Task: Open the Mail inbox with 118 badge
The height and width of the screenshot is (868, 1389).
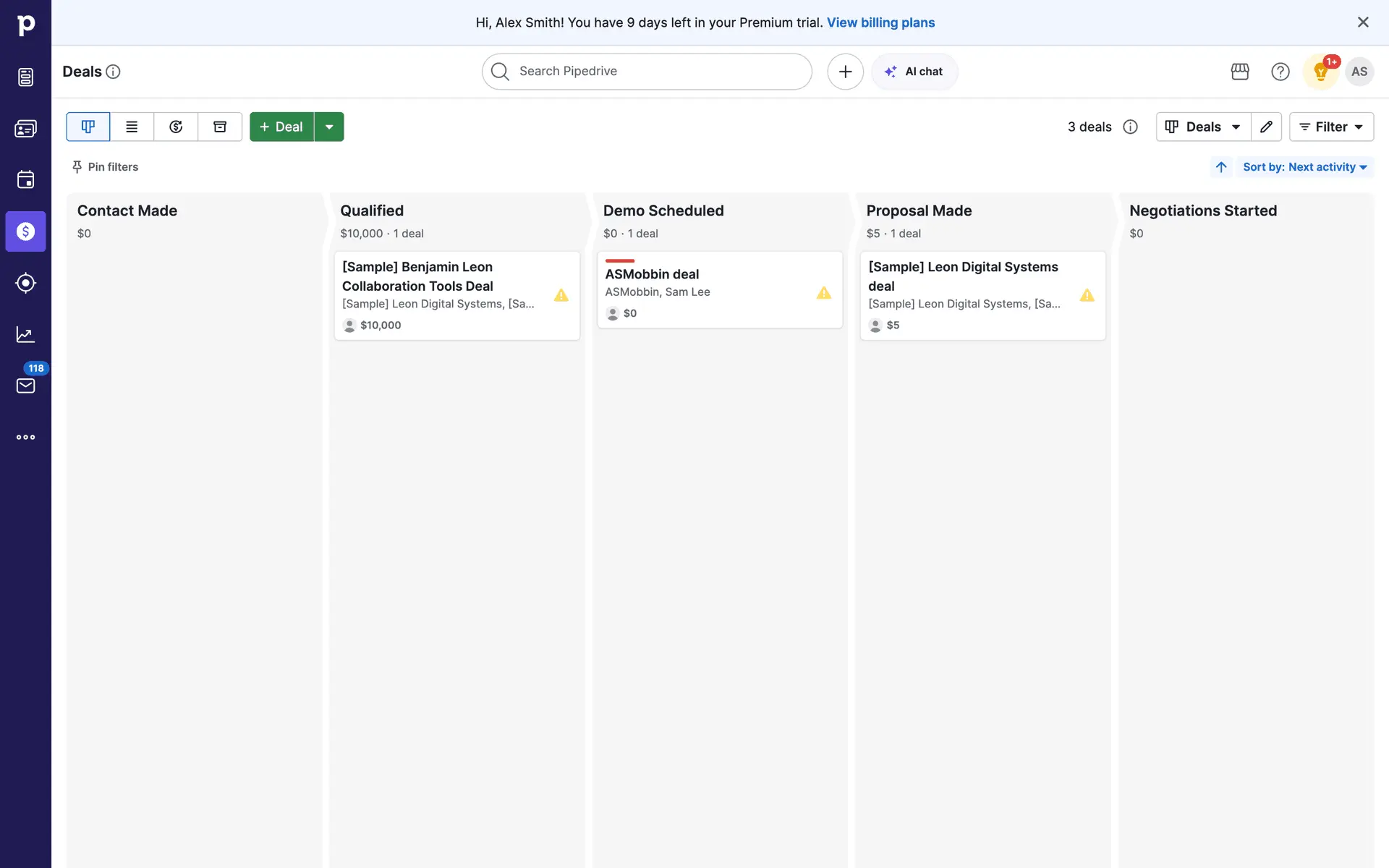Action: click(25, 385)
